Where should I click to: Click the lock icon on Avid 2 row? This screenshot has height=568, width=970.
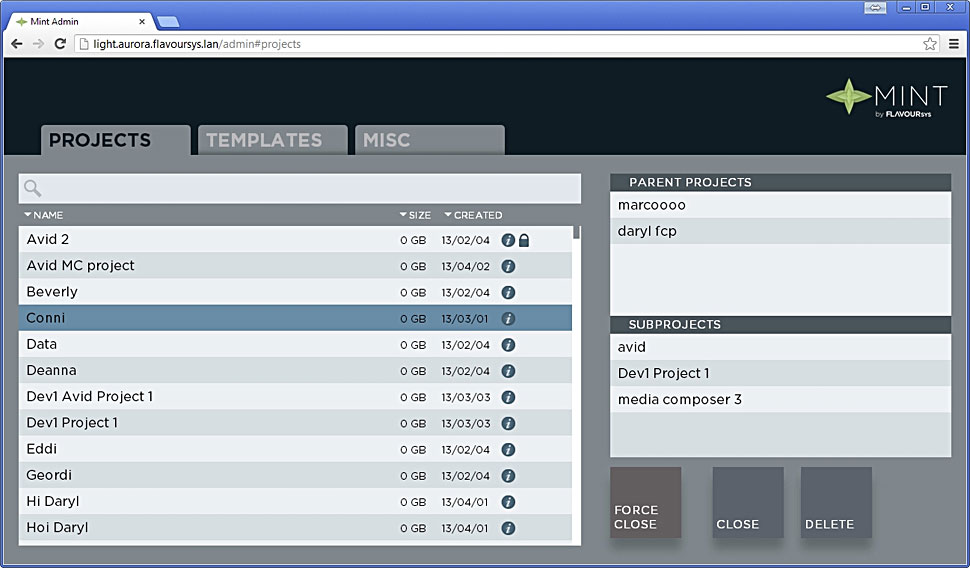524,240
